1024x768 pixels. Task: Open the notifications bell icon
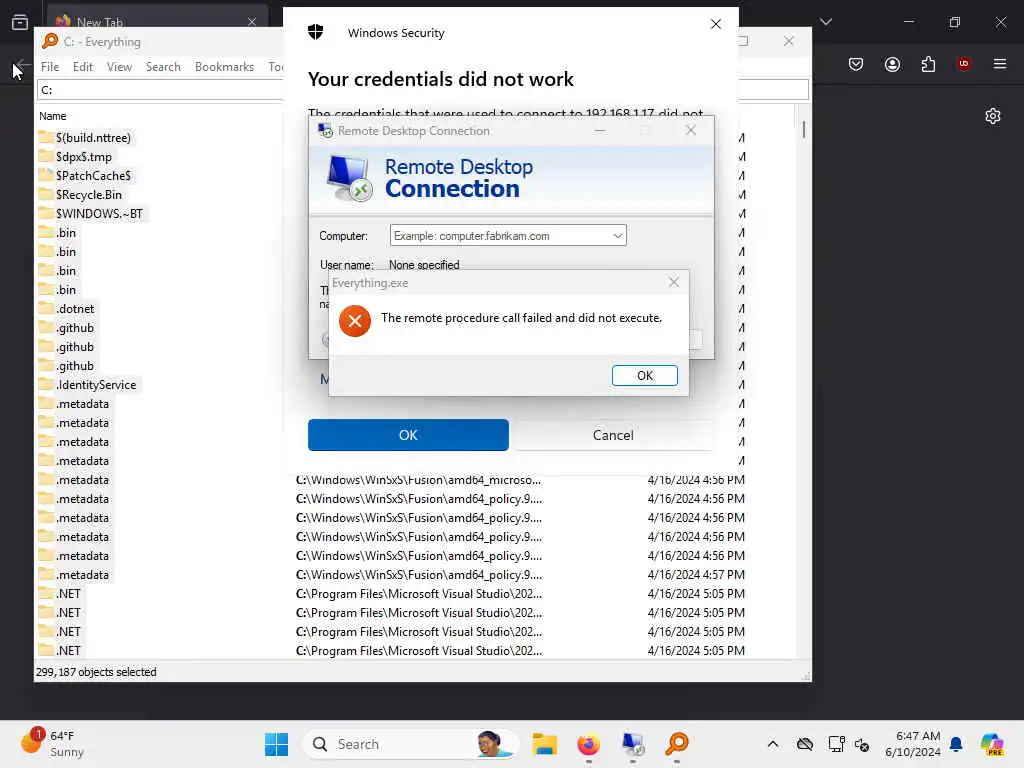[x=956, y=744]
